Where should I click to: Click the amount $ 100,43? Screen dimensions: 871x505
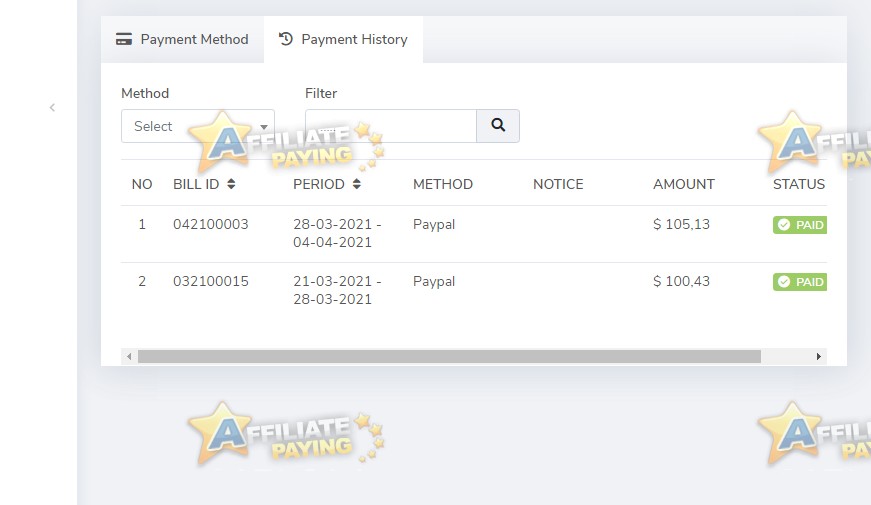click(682, 281)
